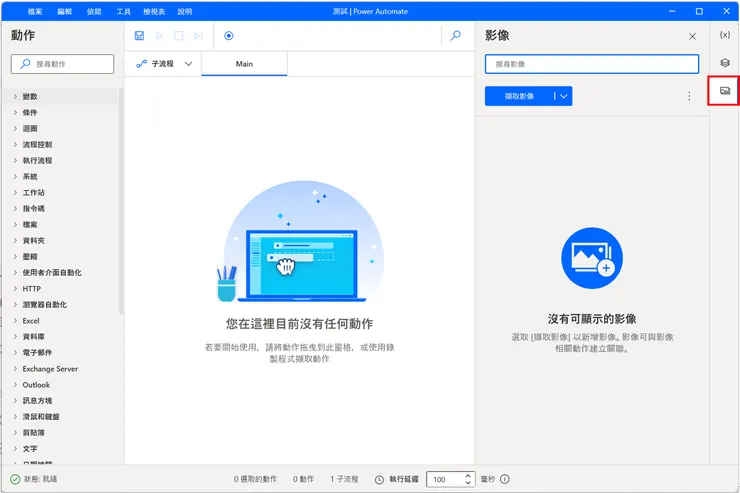The height and width of the screenshot is (493, 740).
Task: Run the flow with the play icon
Action: (x=159, y=35)
